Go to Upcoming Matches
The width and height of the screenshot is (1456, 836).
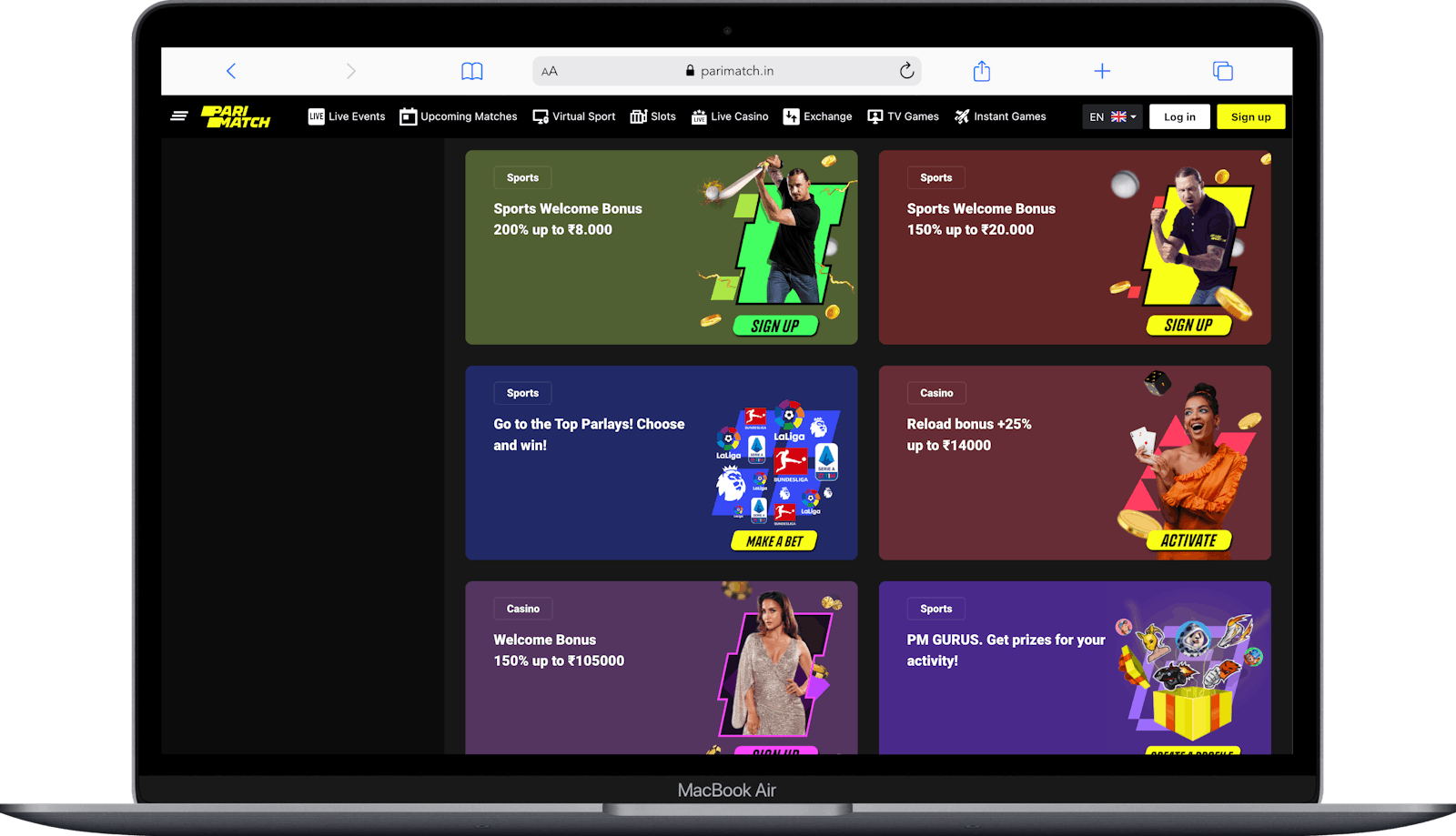click(459, 116)
